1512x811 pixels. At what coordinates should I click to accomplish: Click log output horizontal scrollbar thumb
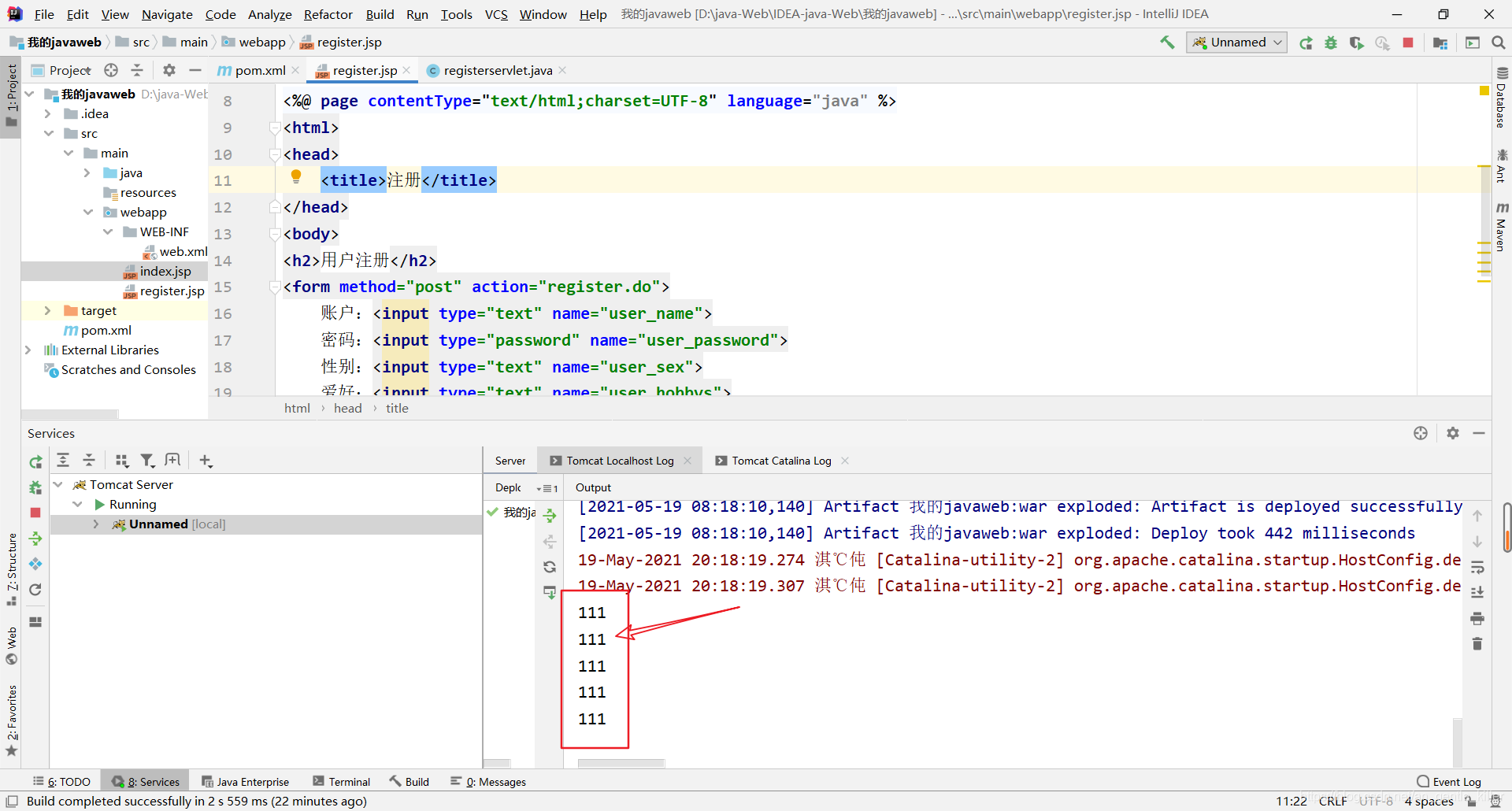pyautogui.click(x=621, y=763)
